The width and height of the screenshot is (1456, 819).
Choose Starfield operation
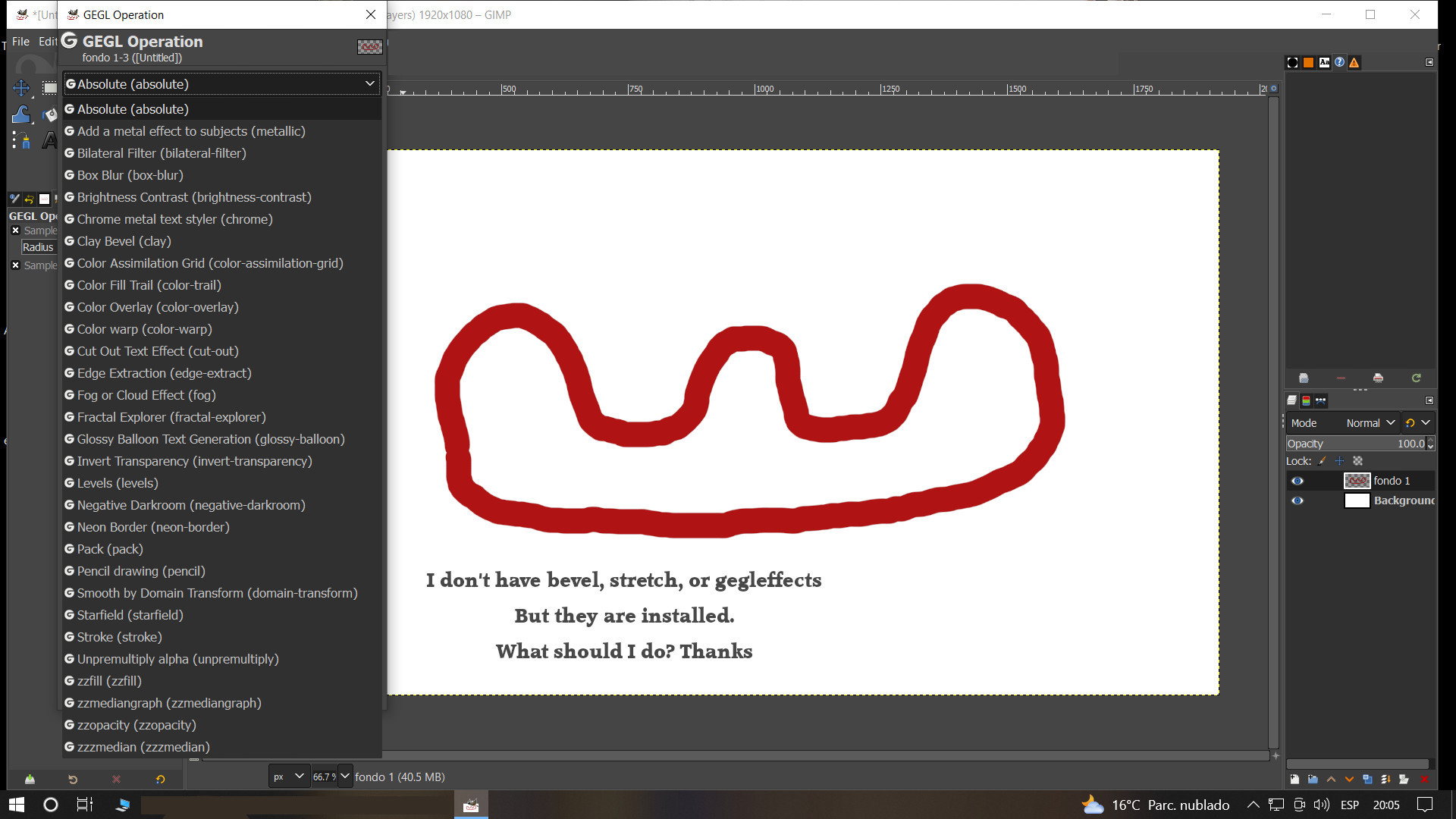tap(221, 615)
